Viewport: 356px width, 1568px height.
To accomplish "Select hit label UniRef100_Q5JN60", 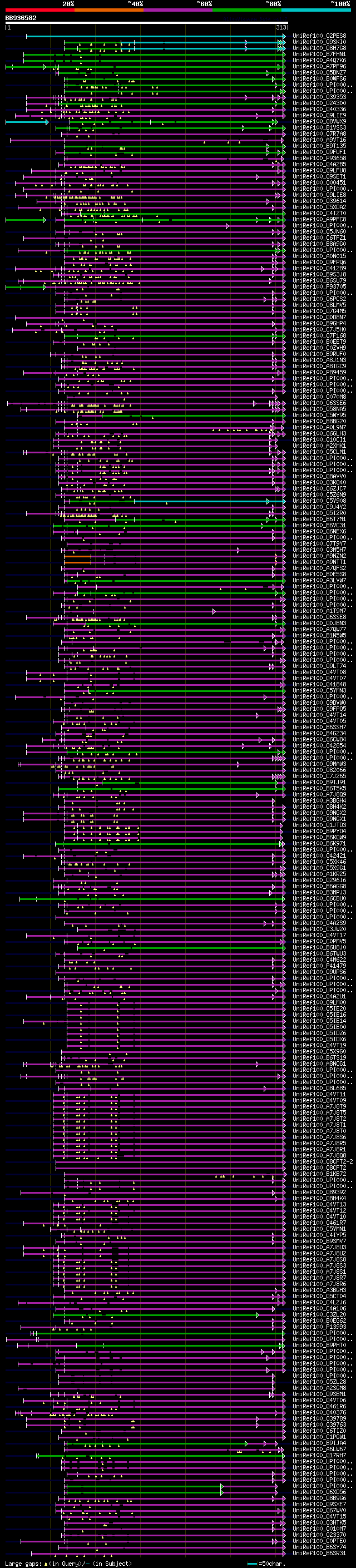I will click(319, 231).
